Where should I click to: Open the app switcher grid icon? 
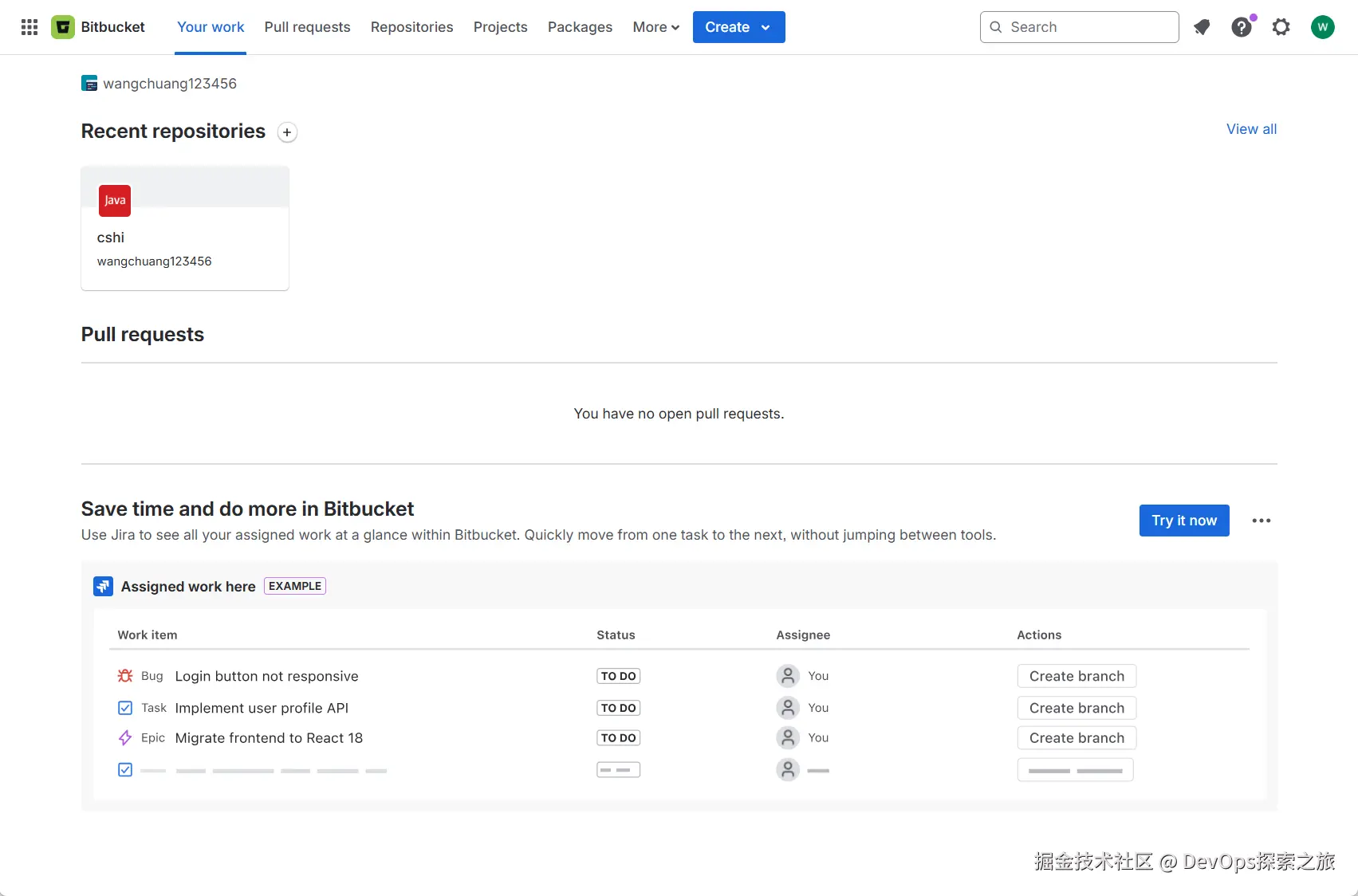point(30,27)
